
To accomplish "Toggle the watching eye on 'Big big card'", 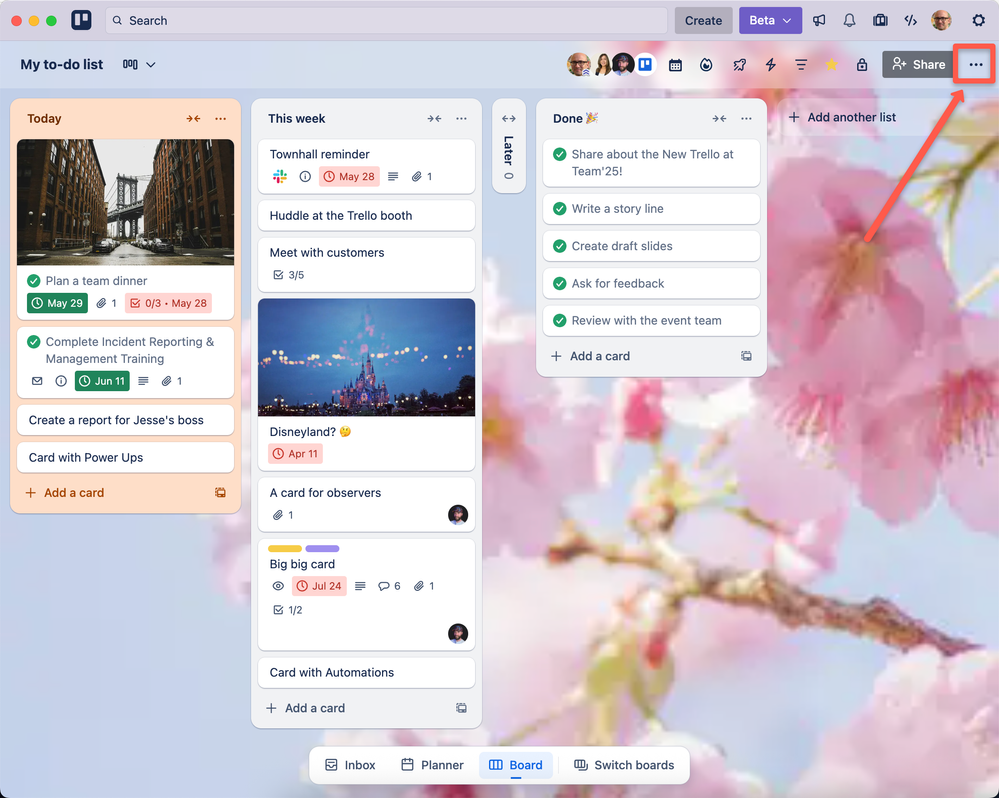I will point(277,586).
